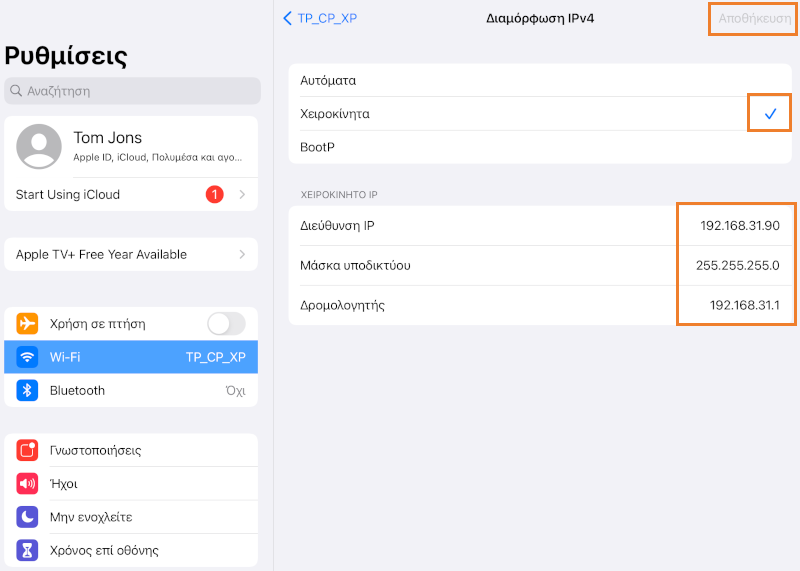Open the Ήχοι settings row
The width and height of the screenshot is (800, 571).
[131, 484]
